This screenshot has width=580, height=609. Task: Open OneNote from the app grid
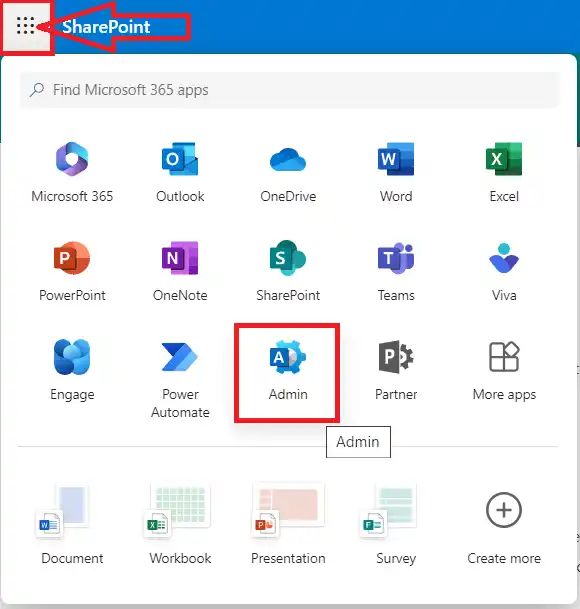pos(180,272)
